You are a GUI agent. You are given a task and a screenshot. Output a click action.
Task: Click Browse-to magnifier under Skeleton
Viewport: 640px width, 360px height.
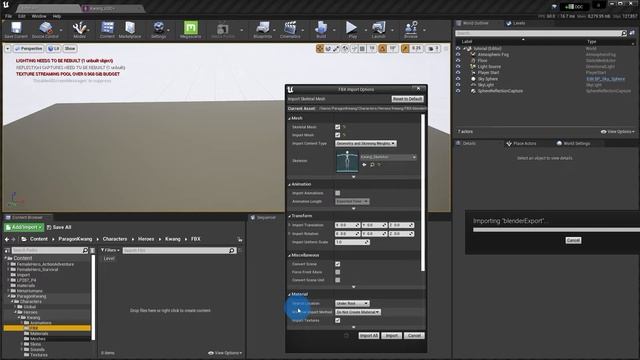point(372,164)
